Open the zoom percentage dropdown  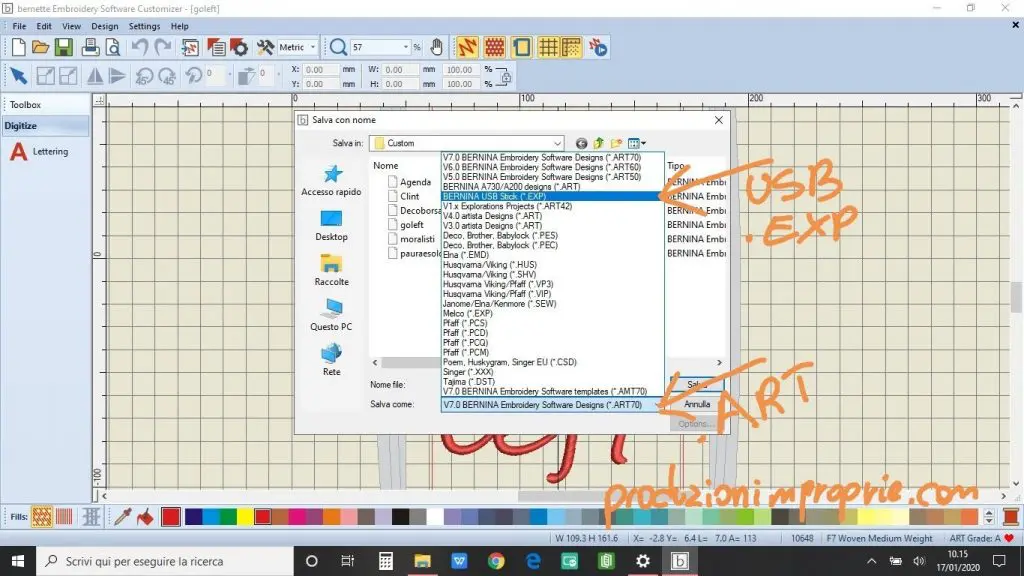[406, 47]
